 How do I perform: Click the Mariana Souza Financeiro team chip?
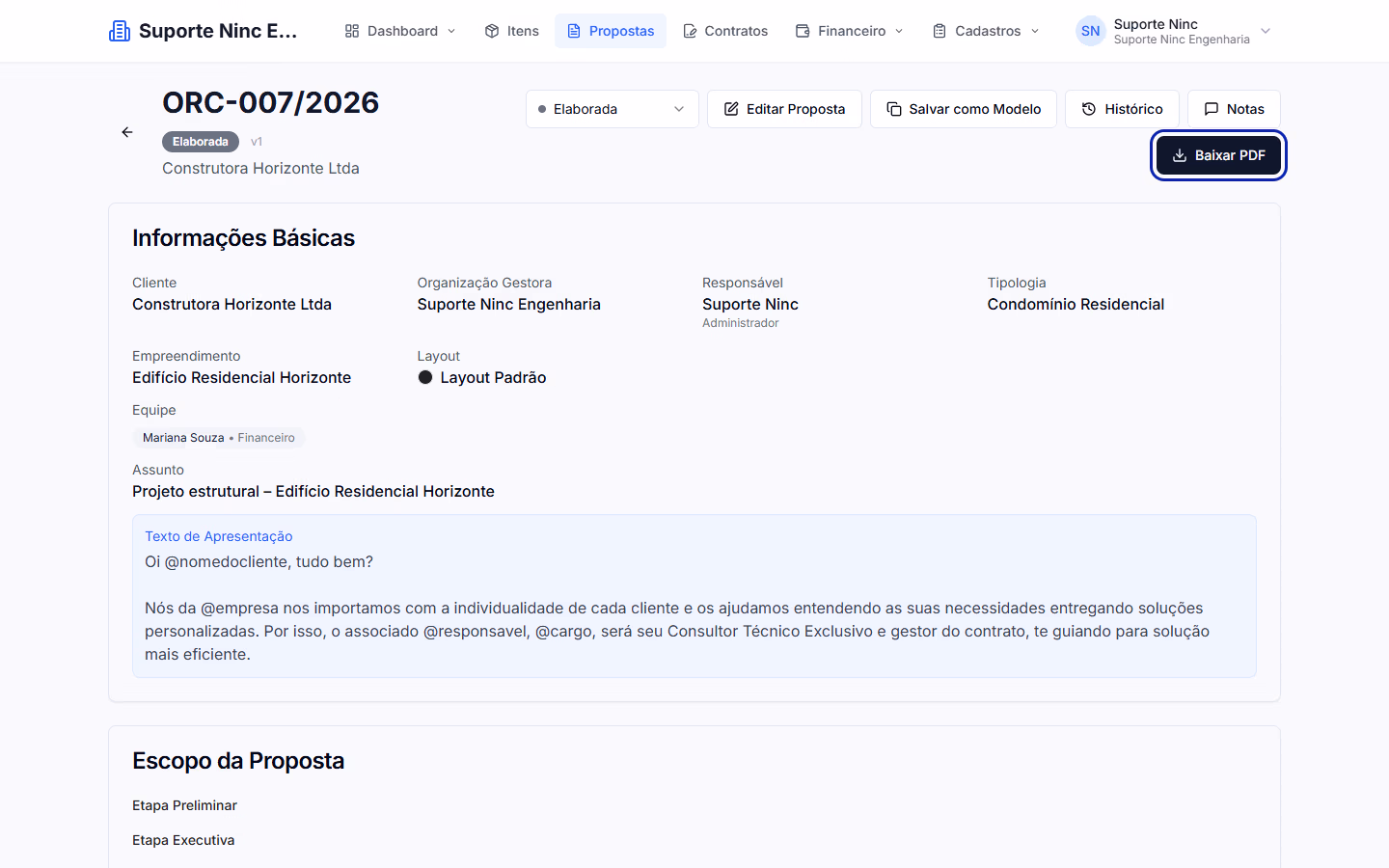click(219, 438)
